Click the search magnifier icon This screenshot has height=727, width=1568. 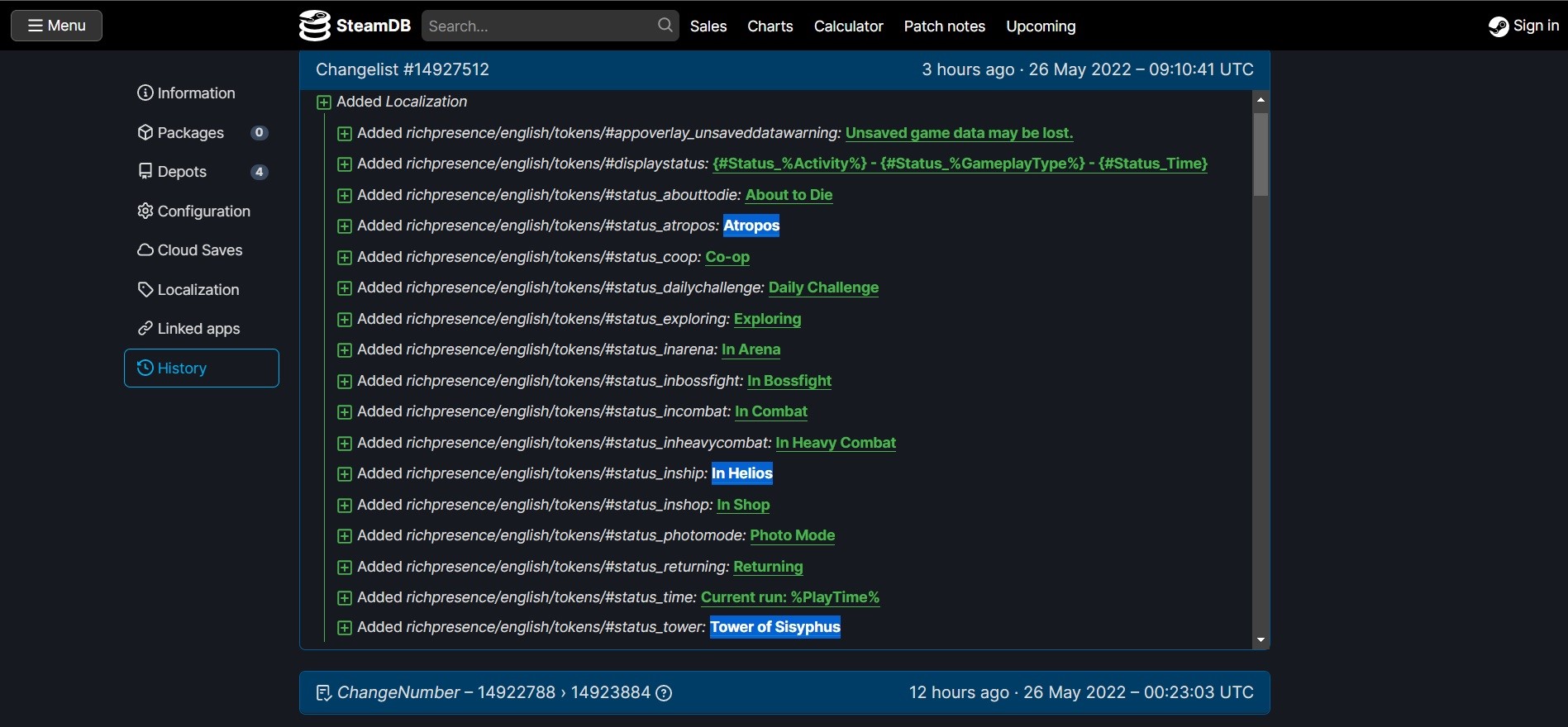[x=665, y=26]
